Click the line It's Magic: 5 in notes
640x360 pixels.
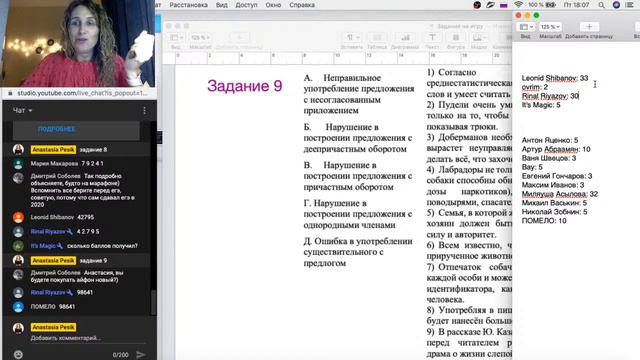(541, 105)
